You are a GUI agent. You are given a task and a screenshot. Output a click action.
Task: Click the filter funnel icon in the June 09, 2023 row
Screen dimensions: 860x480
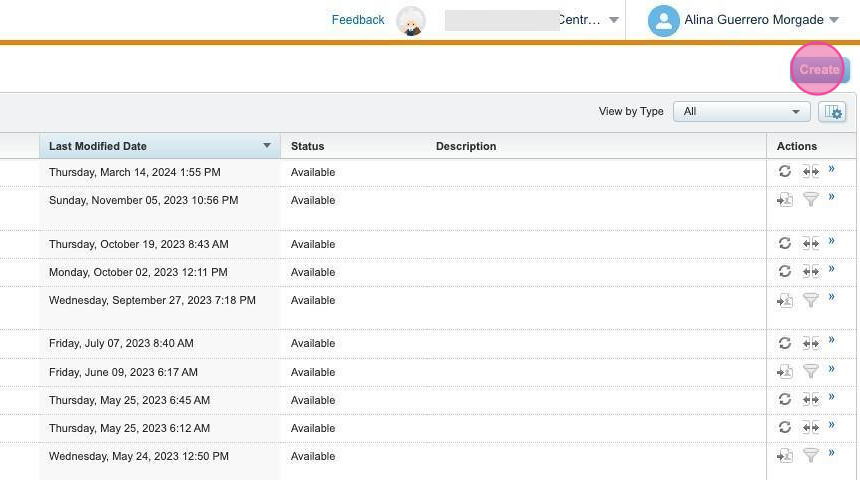click(x=811, y=371)
